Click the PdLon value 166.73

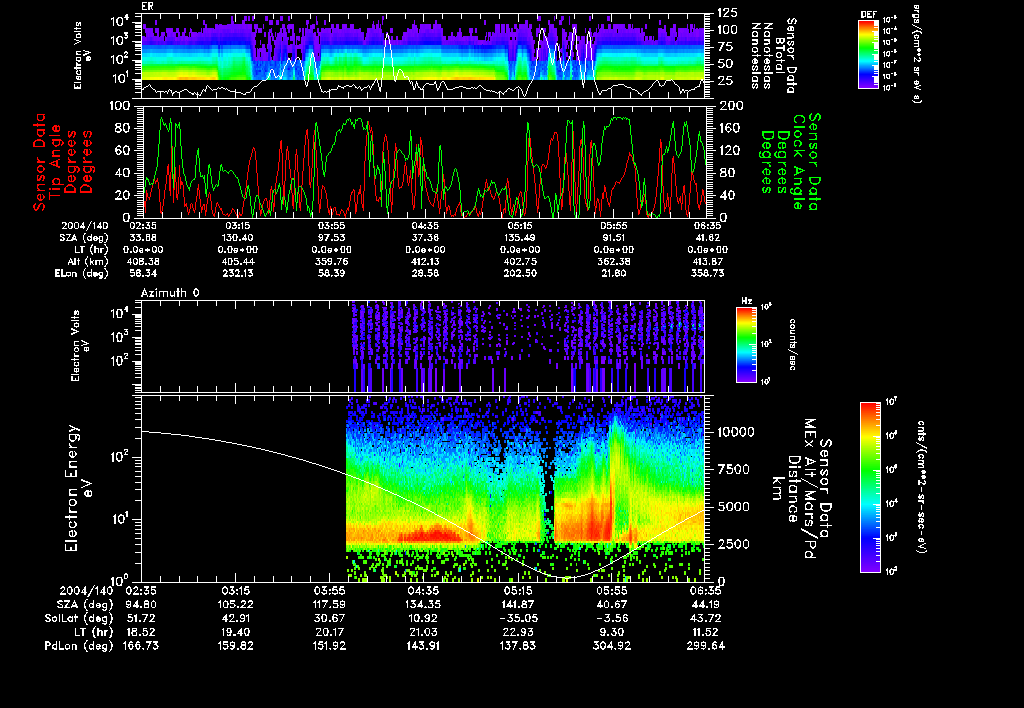(141, 645)
